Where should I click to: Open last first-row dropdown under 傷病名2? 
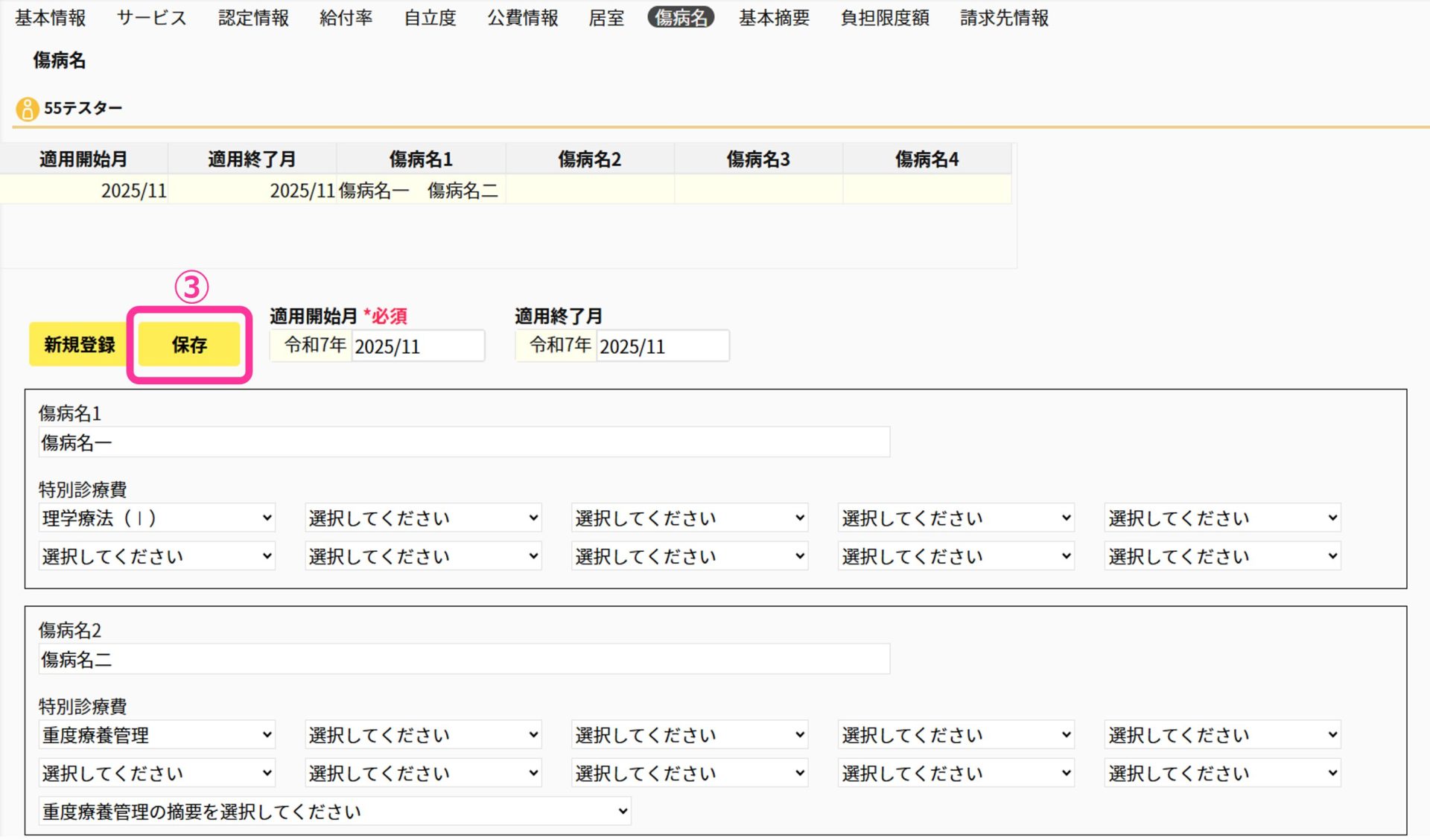tap(1222, 736)
